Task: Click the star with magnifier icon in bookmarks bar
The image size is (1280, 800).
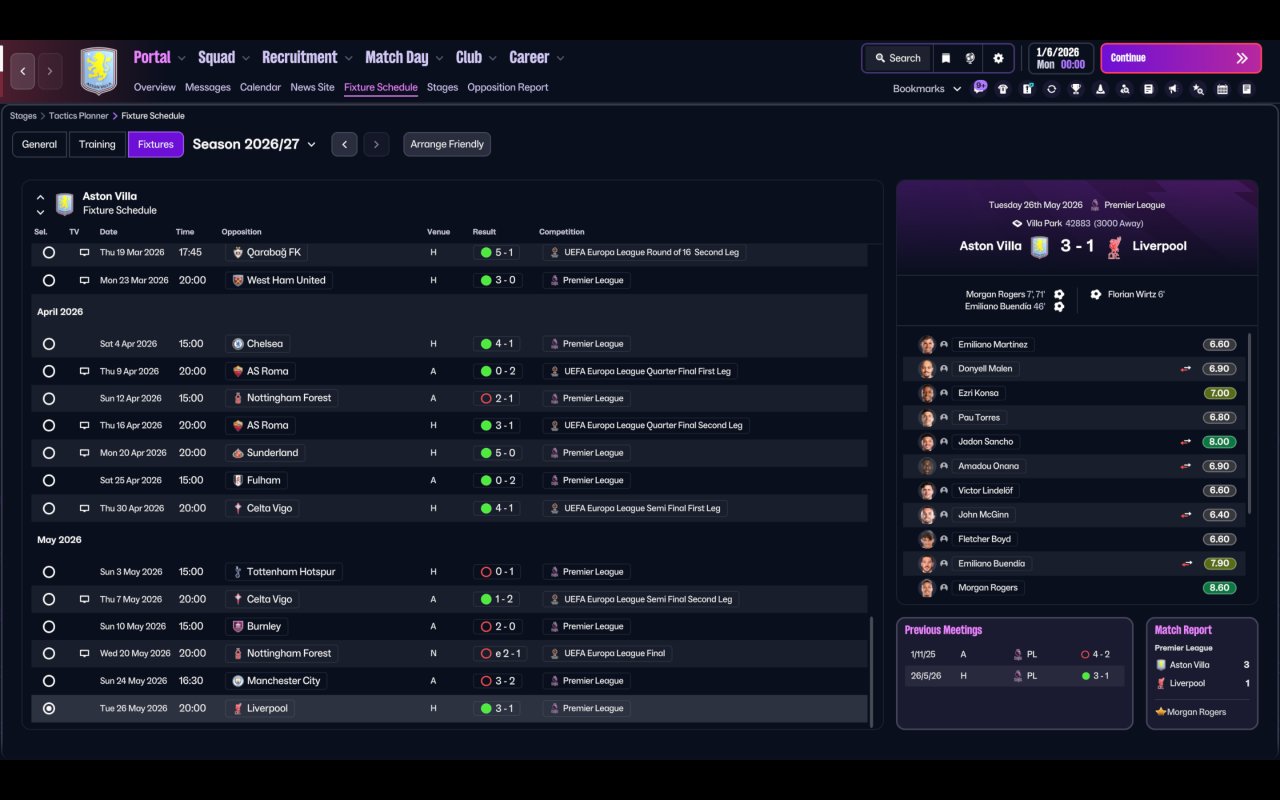Action: pos(1198,89)
